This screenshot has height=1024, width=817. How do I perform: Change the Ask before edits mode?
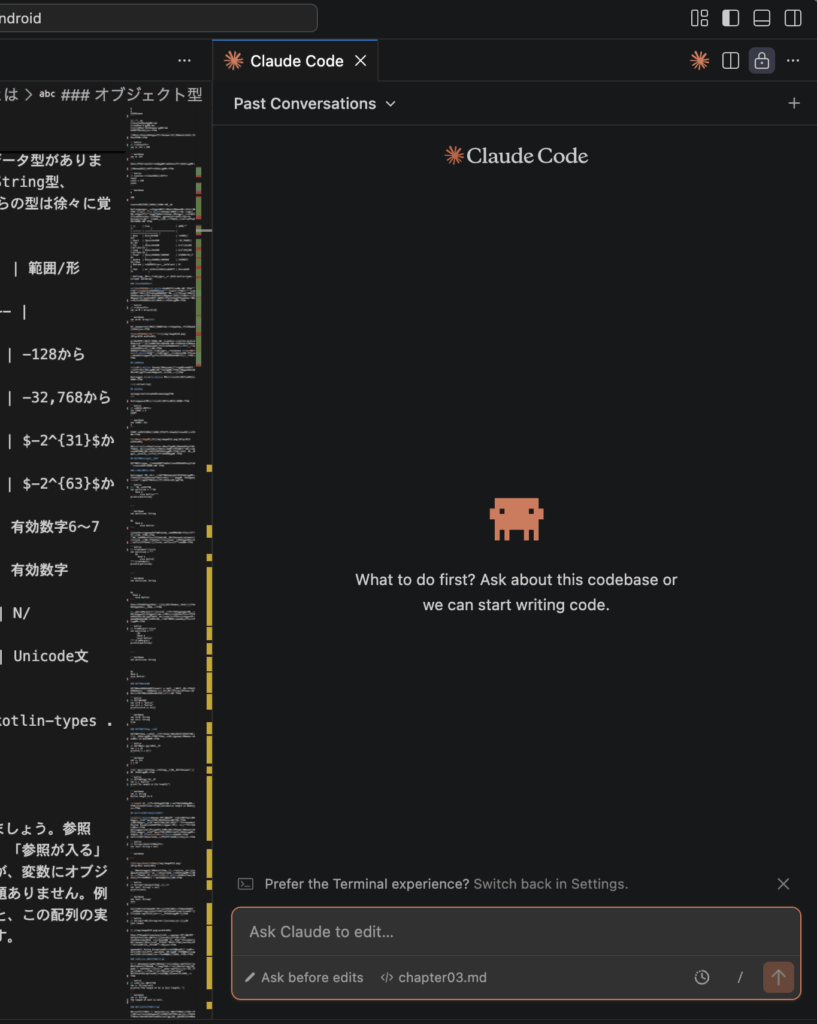(x=304, y=977)
